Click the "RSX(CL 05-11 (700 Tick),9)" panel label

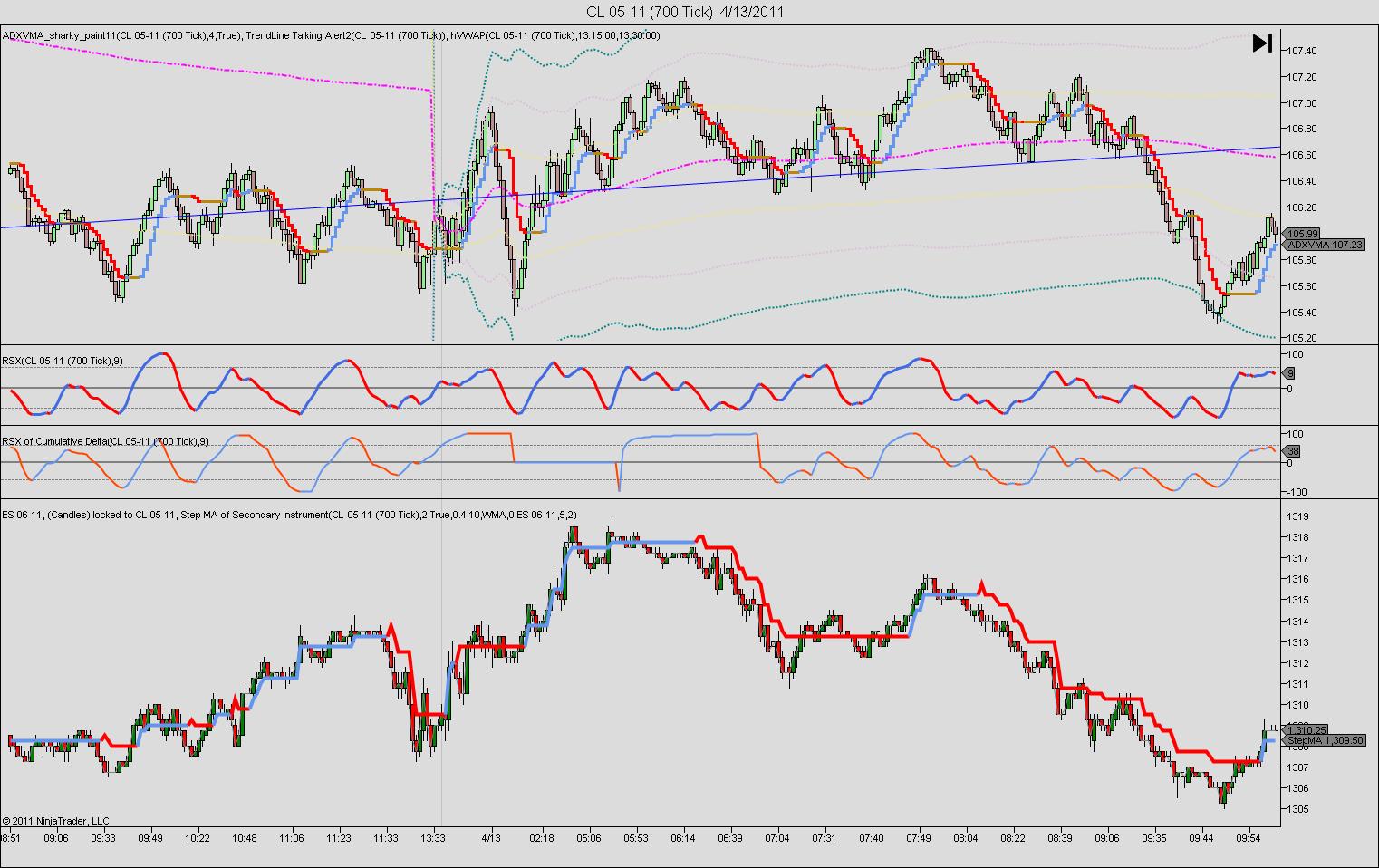(x=63, y=361)
